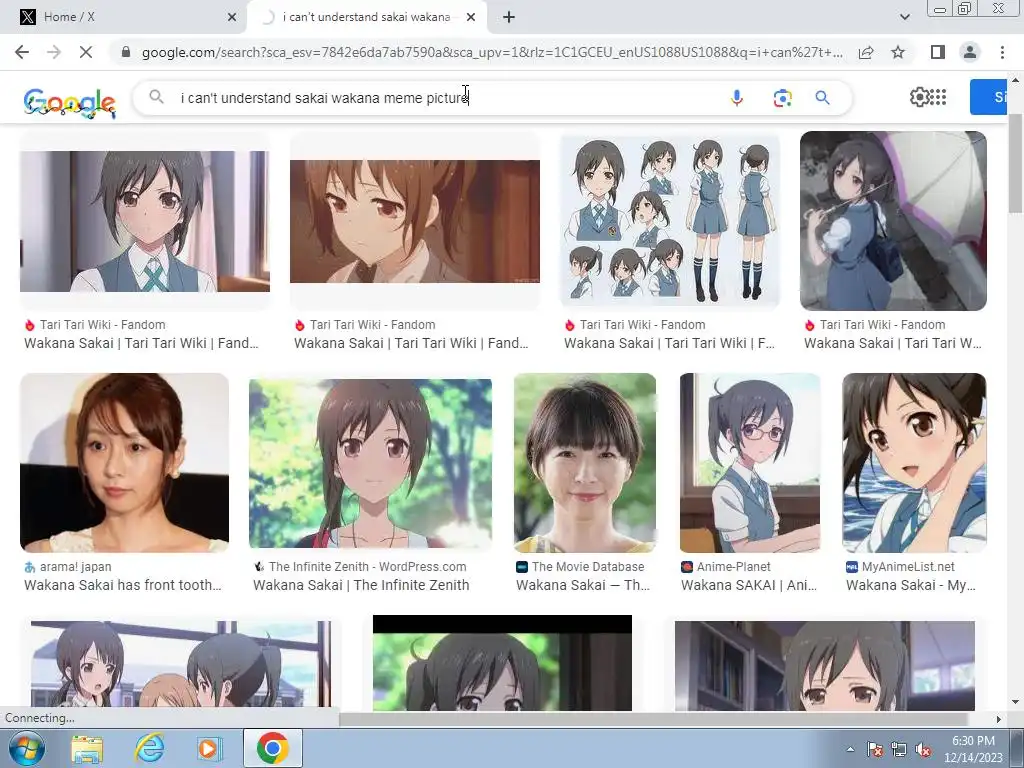1024x768 pixels.
Task: Open a new browser tab
Action: tap(509, 17)
